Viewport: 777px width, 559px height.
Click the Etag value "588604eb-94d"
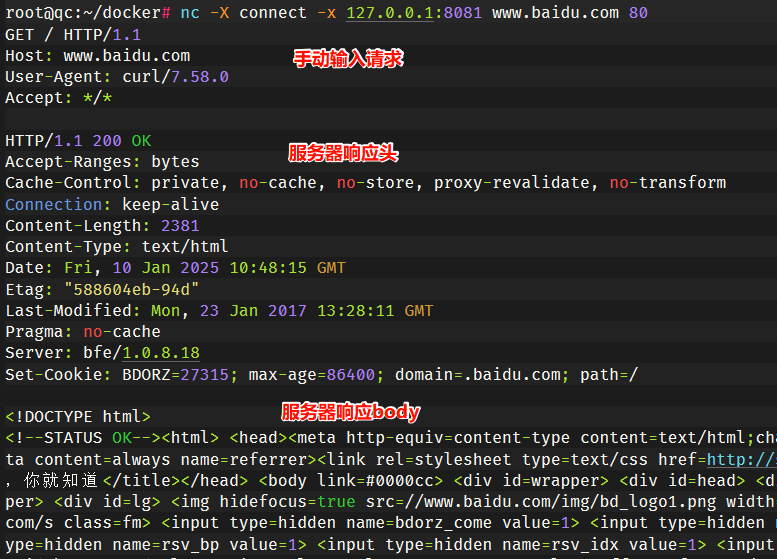(132, 289)
